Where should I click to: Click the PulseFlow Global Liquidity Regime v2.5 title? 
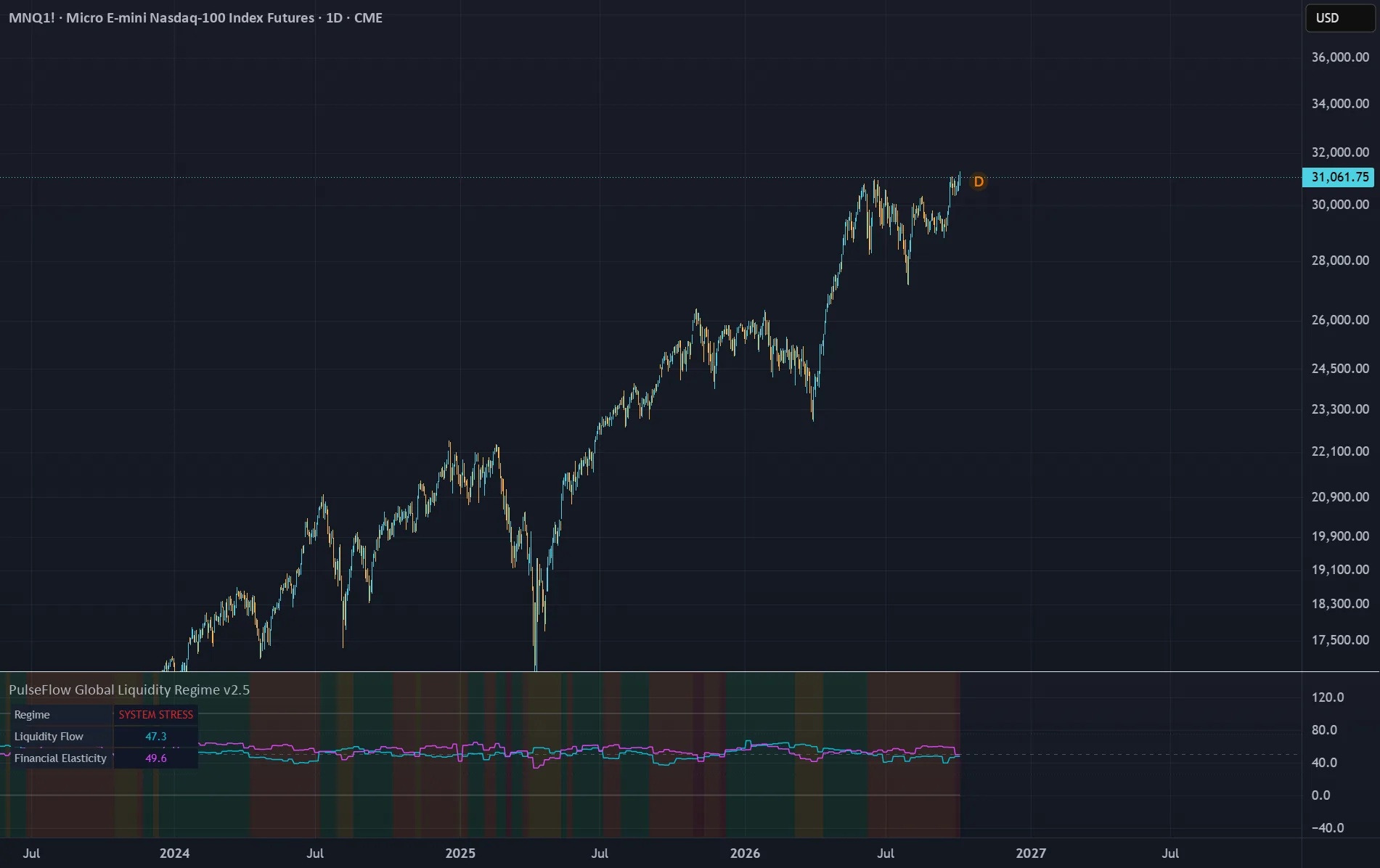click(x=129, y=690)
